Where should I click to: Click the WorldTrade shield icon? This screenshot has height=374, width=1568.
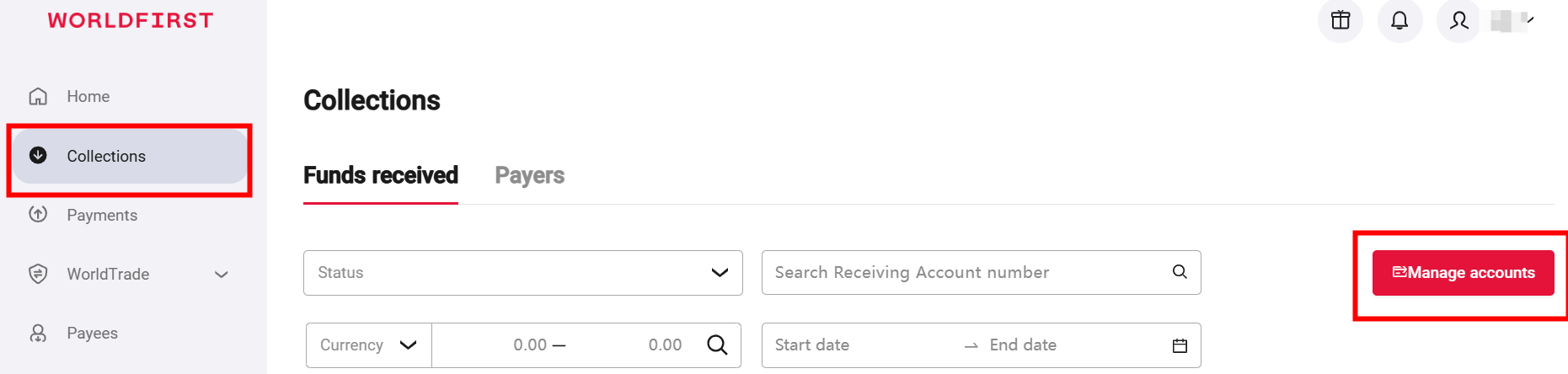pyautogui.click(x=38, y=274)
